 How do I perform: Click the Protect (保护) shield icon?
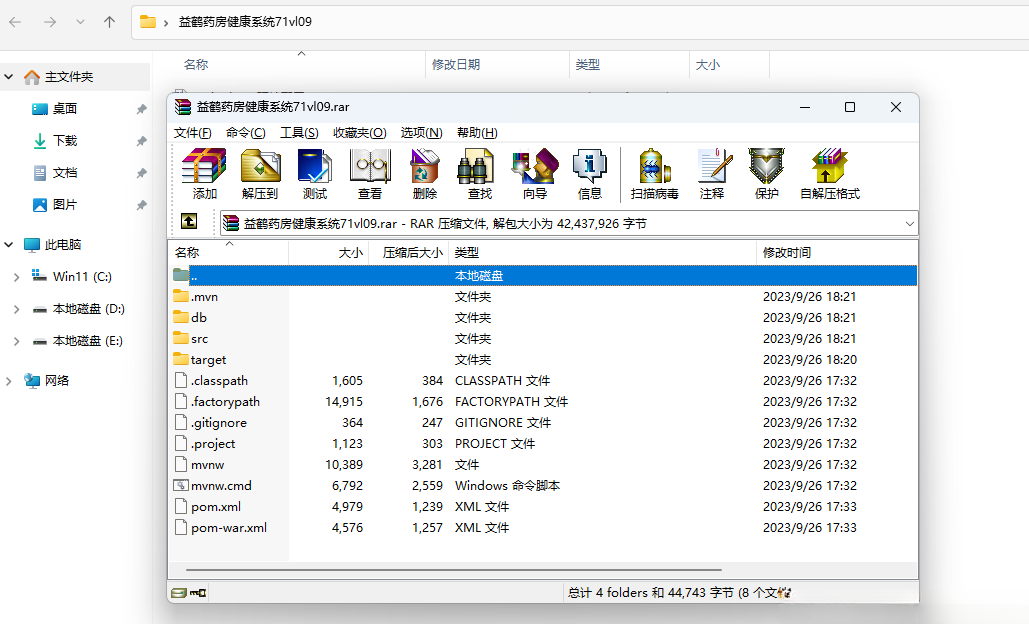766,173
